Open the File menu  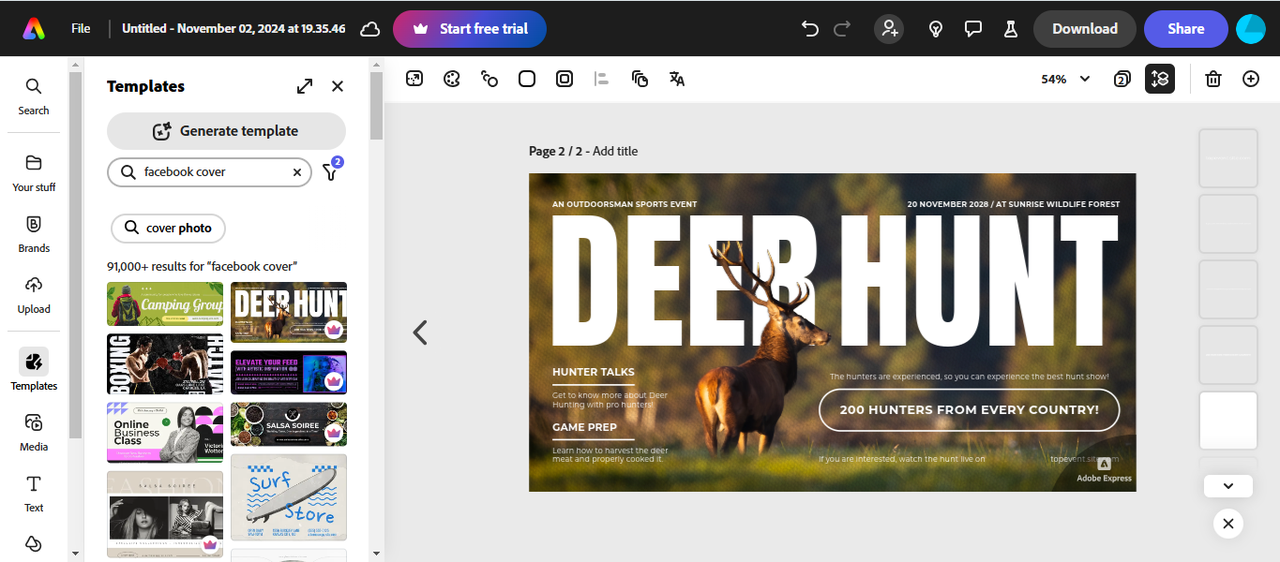[x=81, y=29]
